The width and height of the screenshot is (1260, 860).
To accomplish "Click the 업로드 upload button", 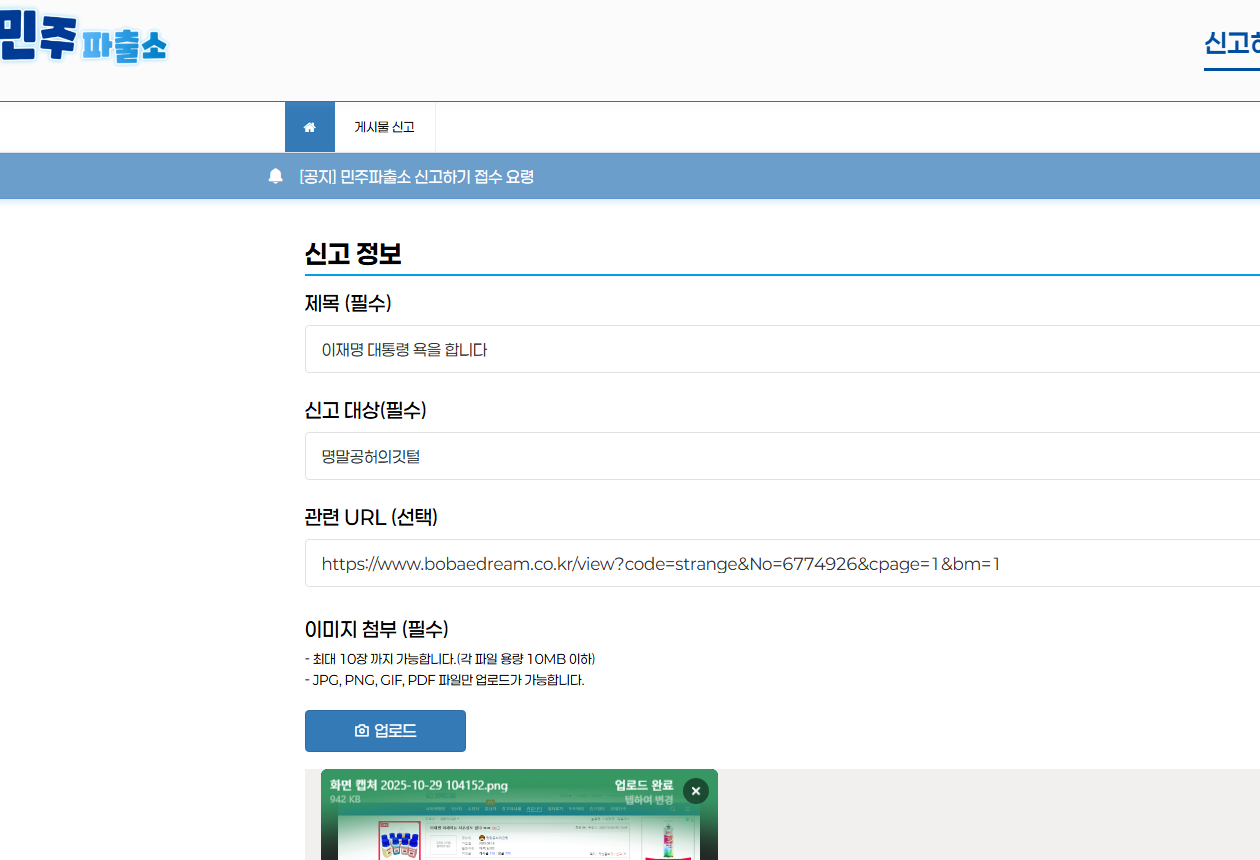I will point(385,730).
